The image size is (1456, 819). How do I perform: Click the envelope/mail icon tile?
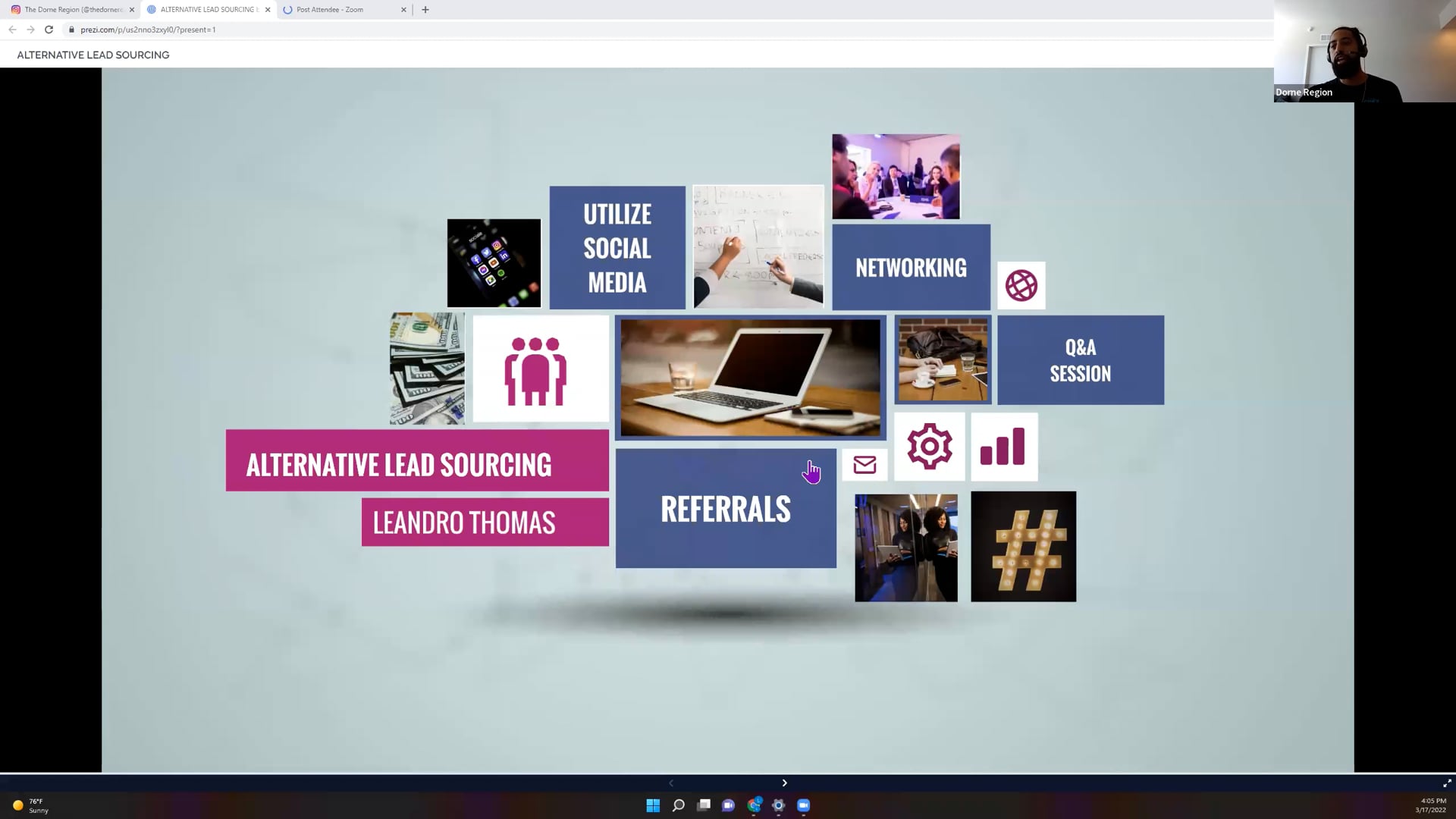click(864, 464)
